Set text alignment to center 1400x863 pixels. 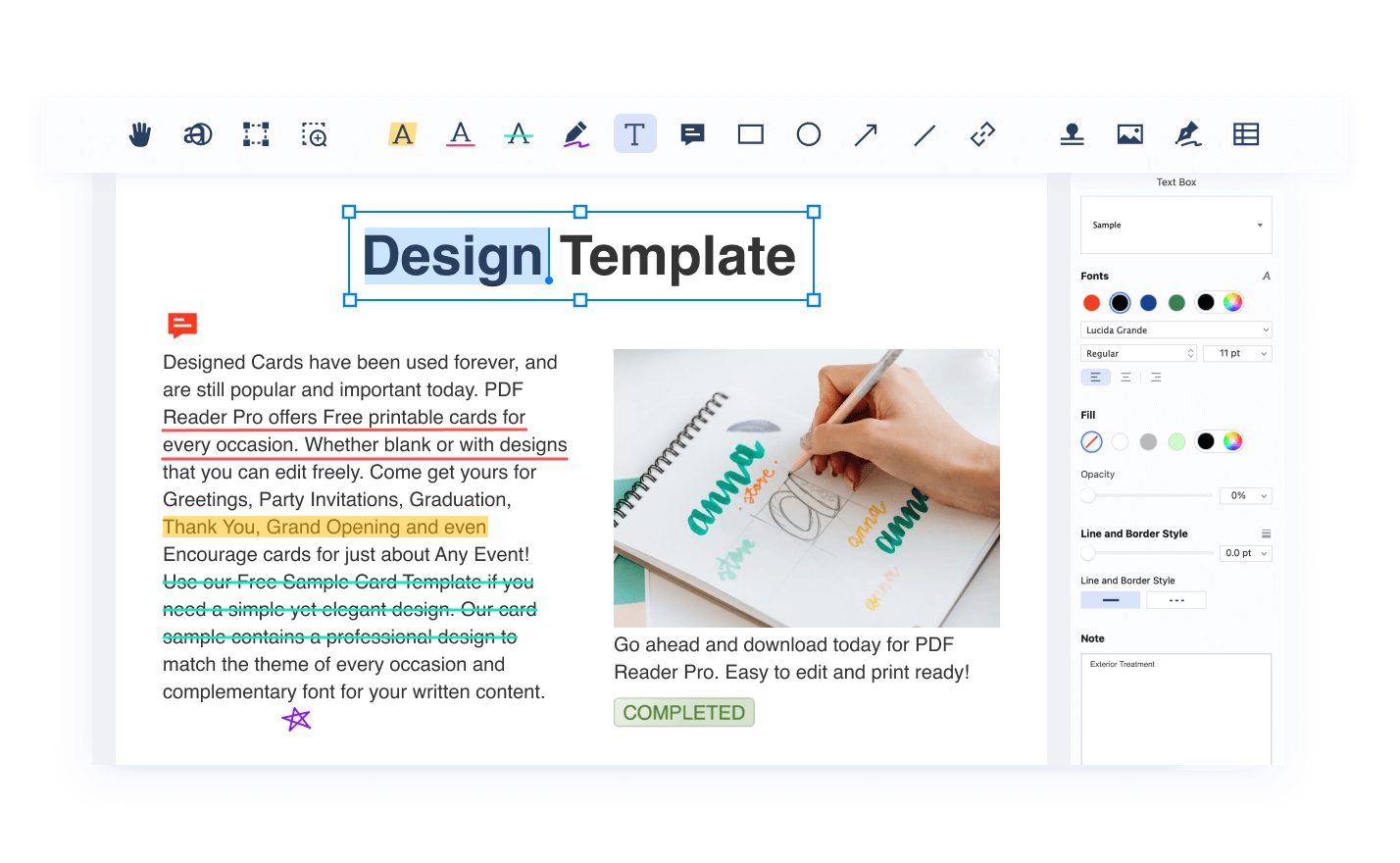pyautogui.click(x=1125, y=378)
